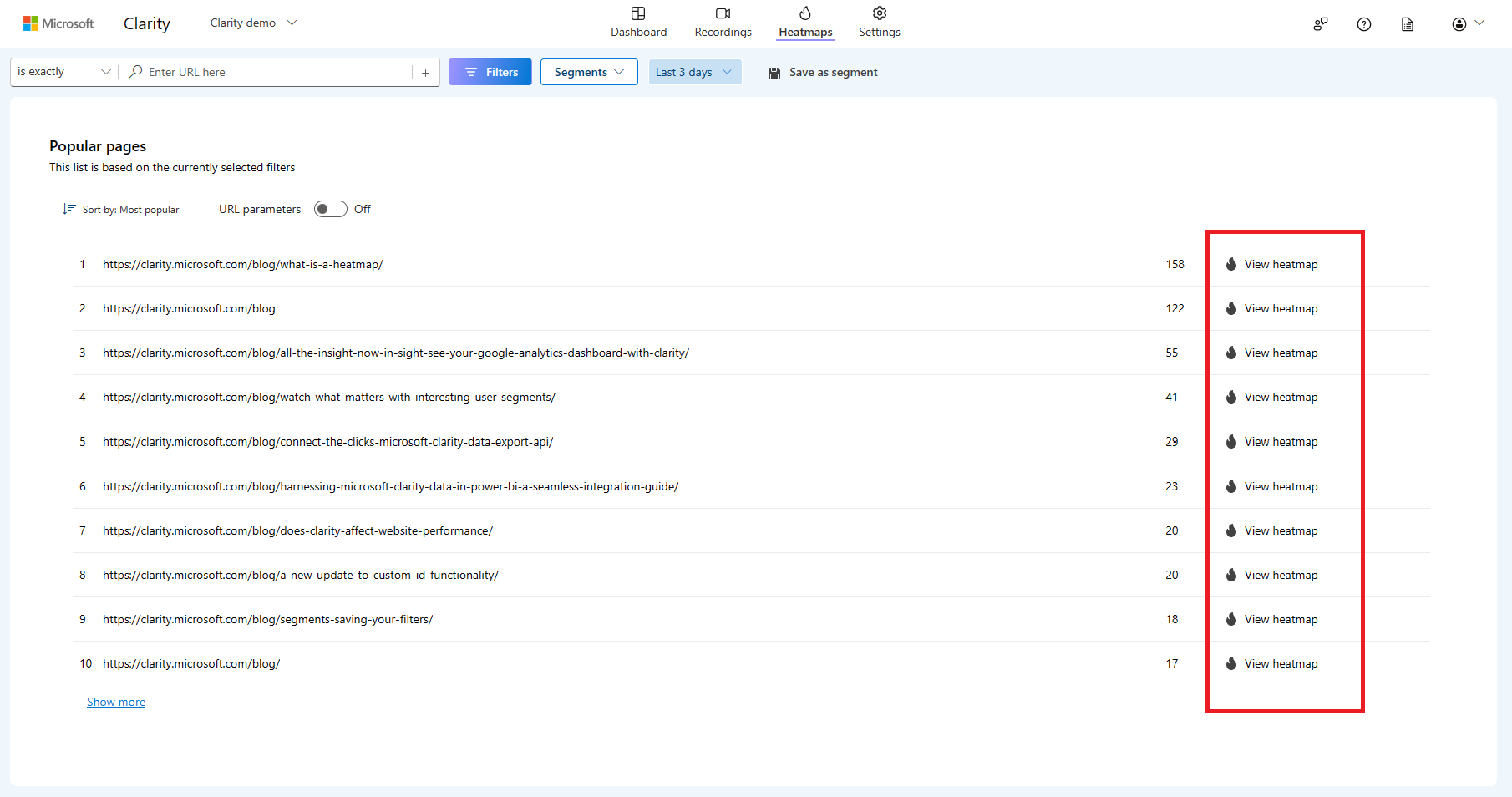Screen dimensions: 1512x797
Task: Click the view count 122
Action: pos(1175,308)
